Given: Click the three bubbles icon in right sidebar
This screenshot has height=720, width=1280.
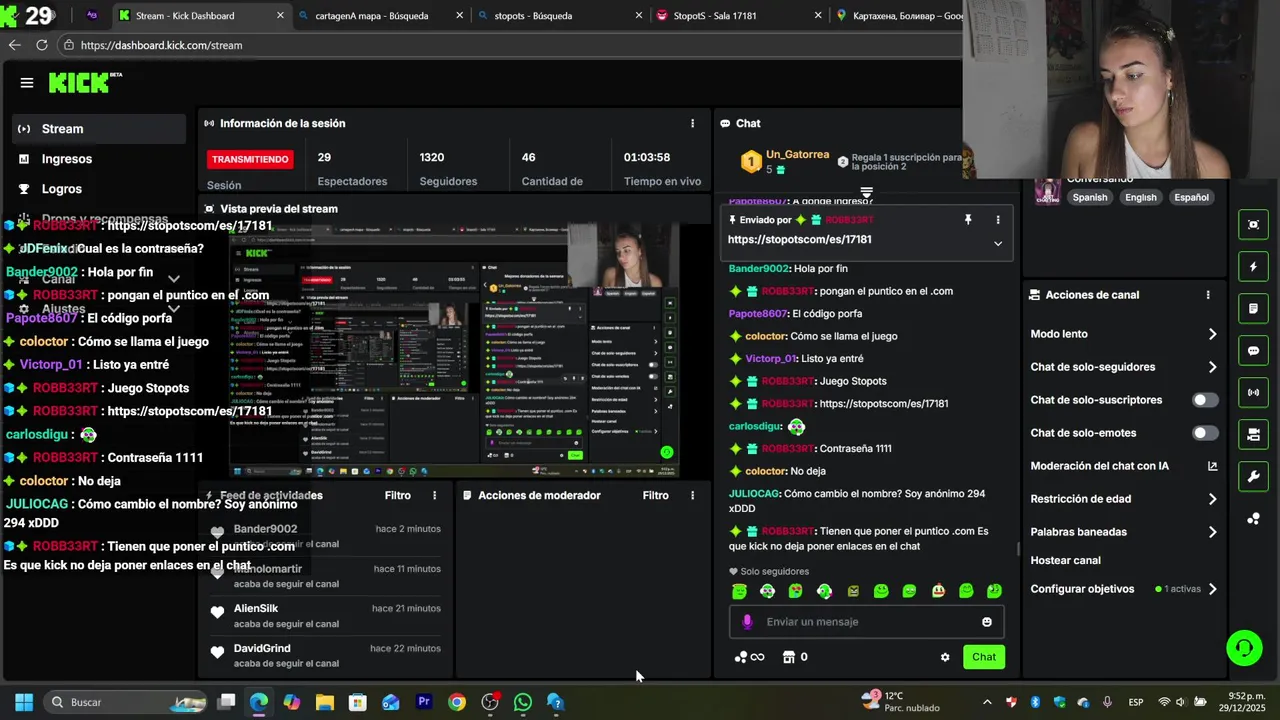Looking at the screenshot, I should [1253, 518].
